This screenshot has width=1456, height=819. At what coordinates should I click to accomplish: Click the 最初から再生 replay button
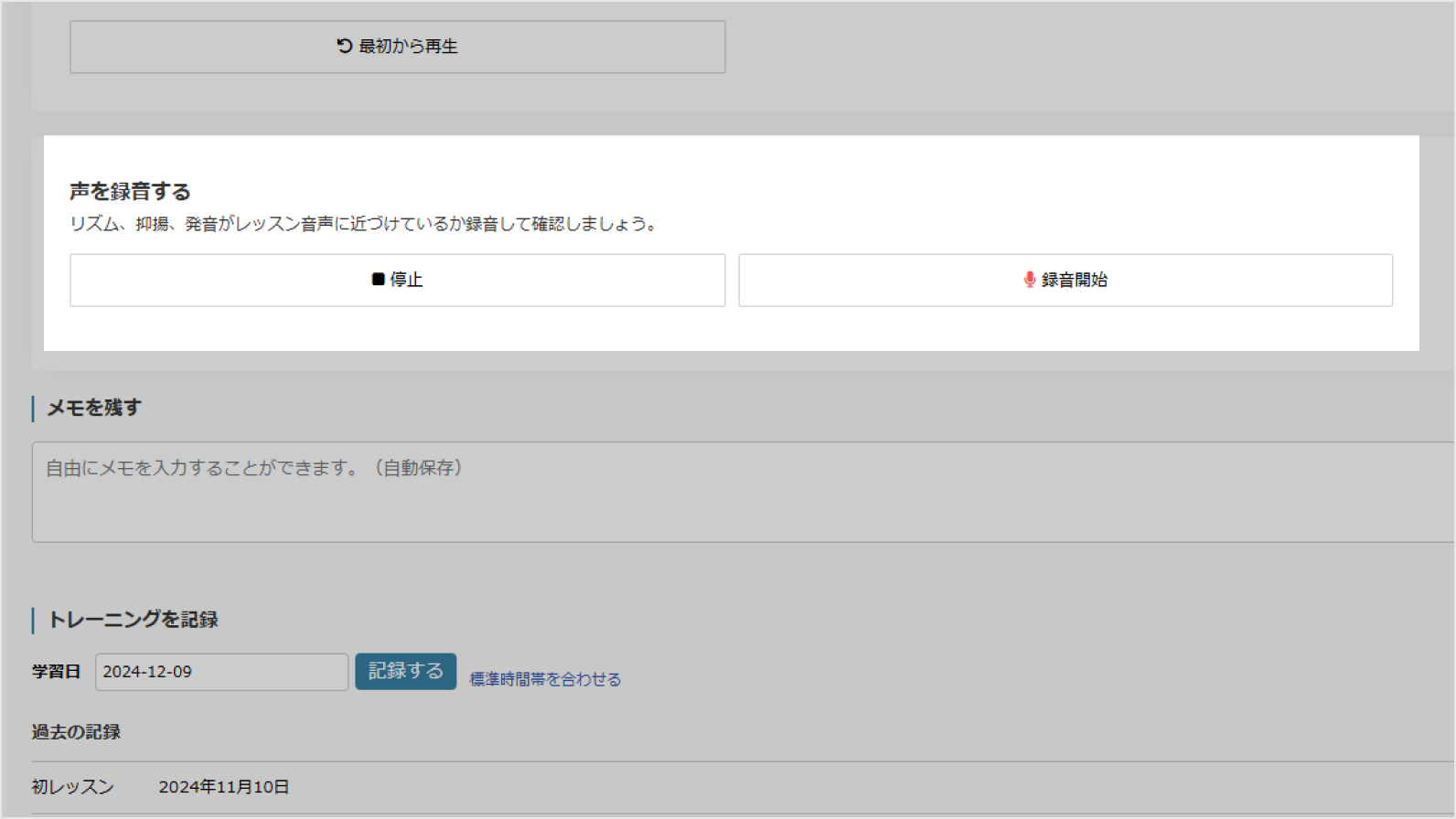click(x=397, y=47)
